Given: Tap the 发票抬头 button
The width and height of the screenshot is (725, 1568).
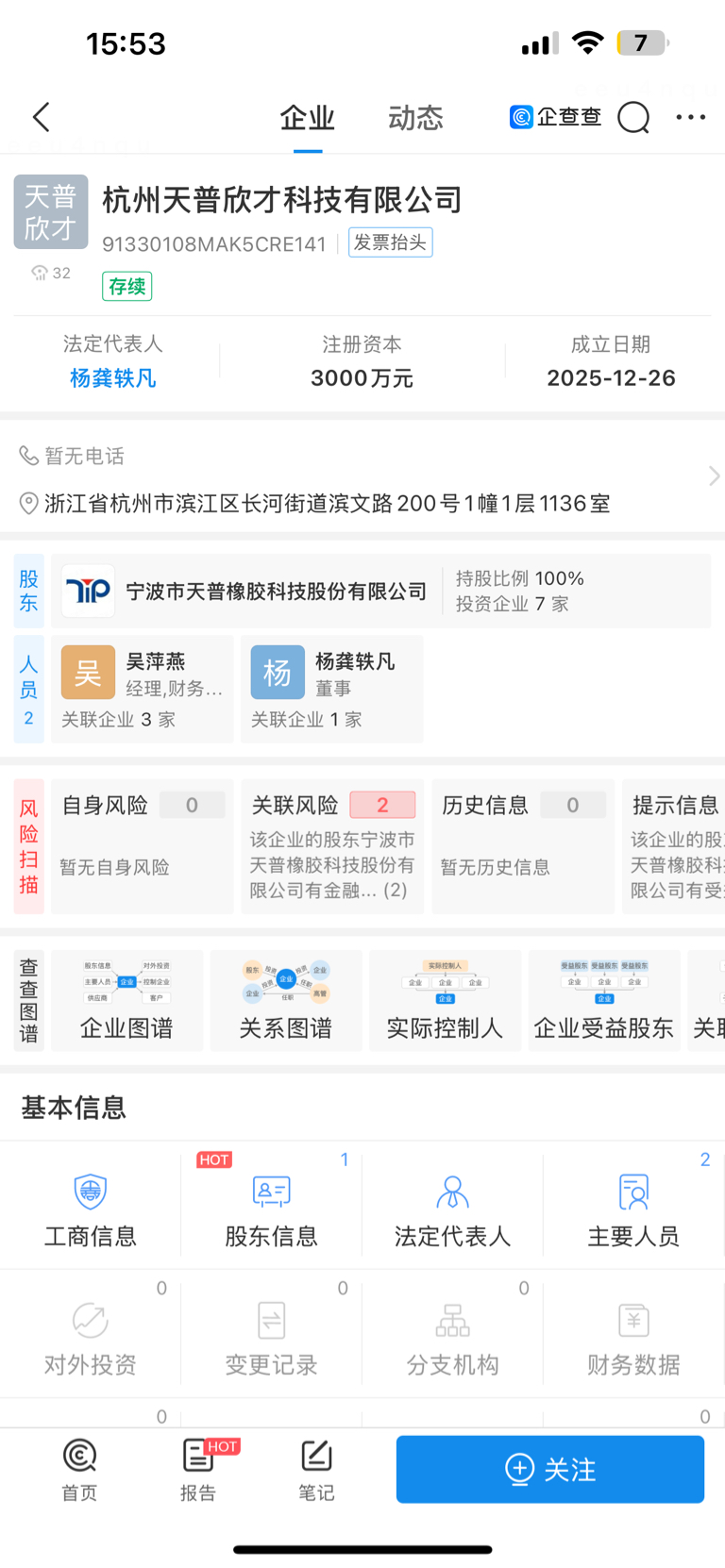Looking at the screenshot, I should point(390,242).
